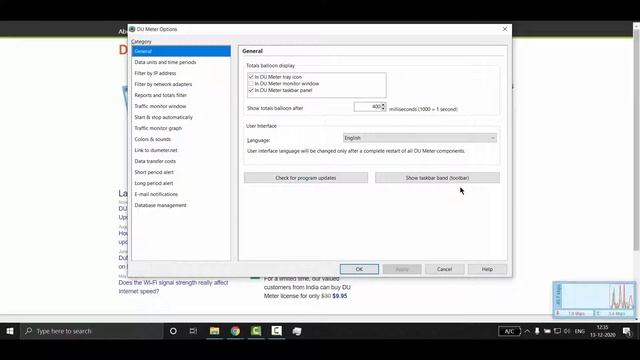This screenshot has height=360, width=640.
Task: Open Traffic monitor window category
Action: coord(160,106)
